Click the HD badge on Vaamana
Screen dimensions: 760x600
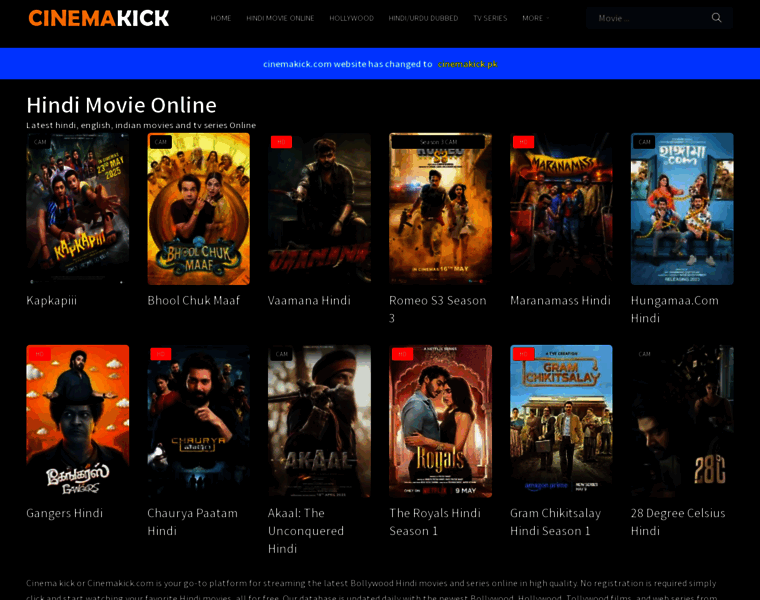point(282,142)
